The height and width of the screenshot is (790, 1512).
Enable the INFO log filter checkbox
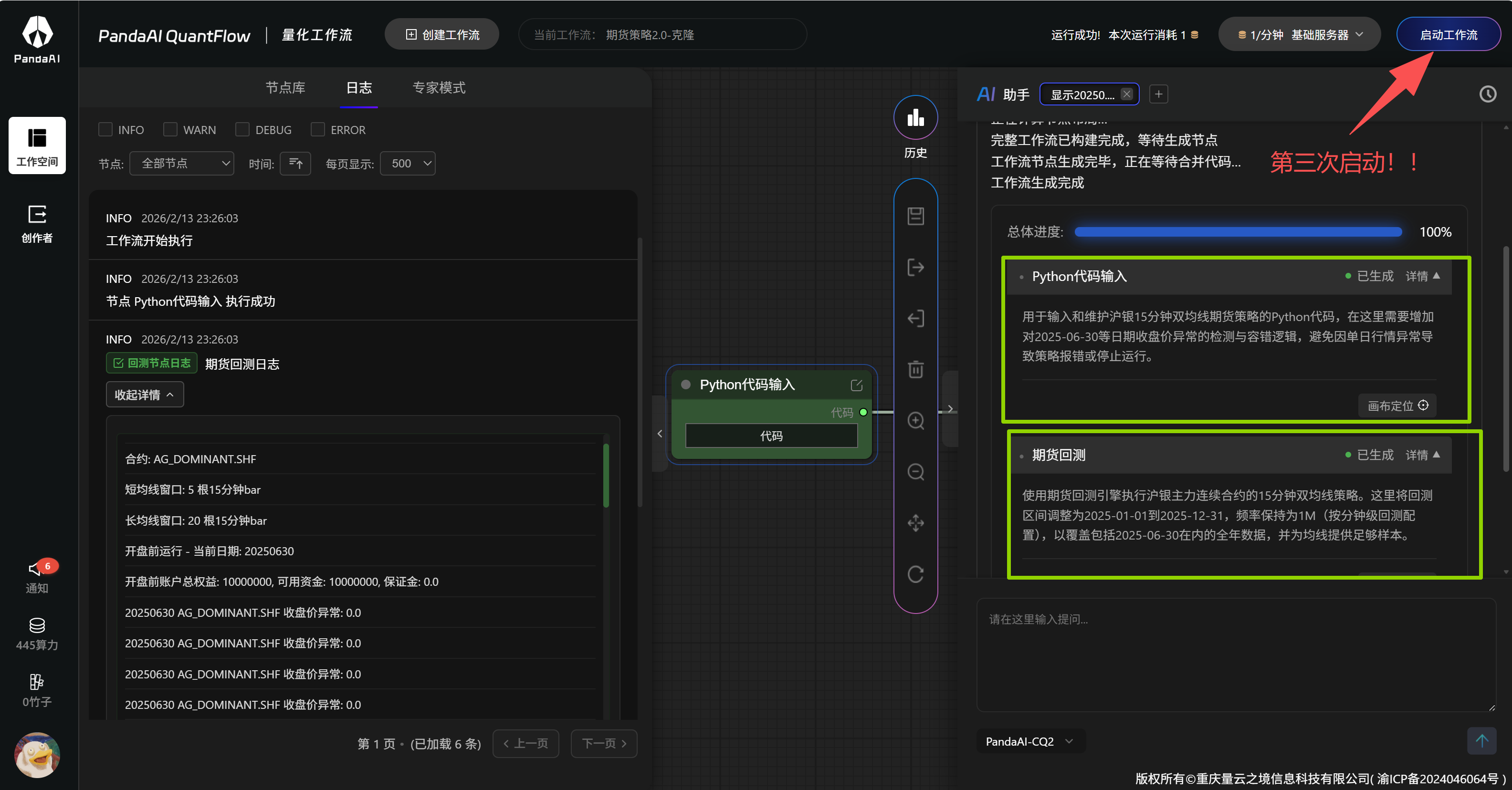(105, 129)
